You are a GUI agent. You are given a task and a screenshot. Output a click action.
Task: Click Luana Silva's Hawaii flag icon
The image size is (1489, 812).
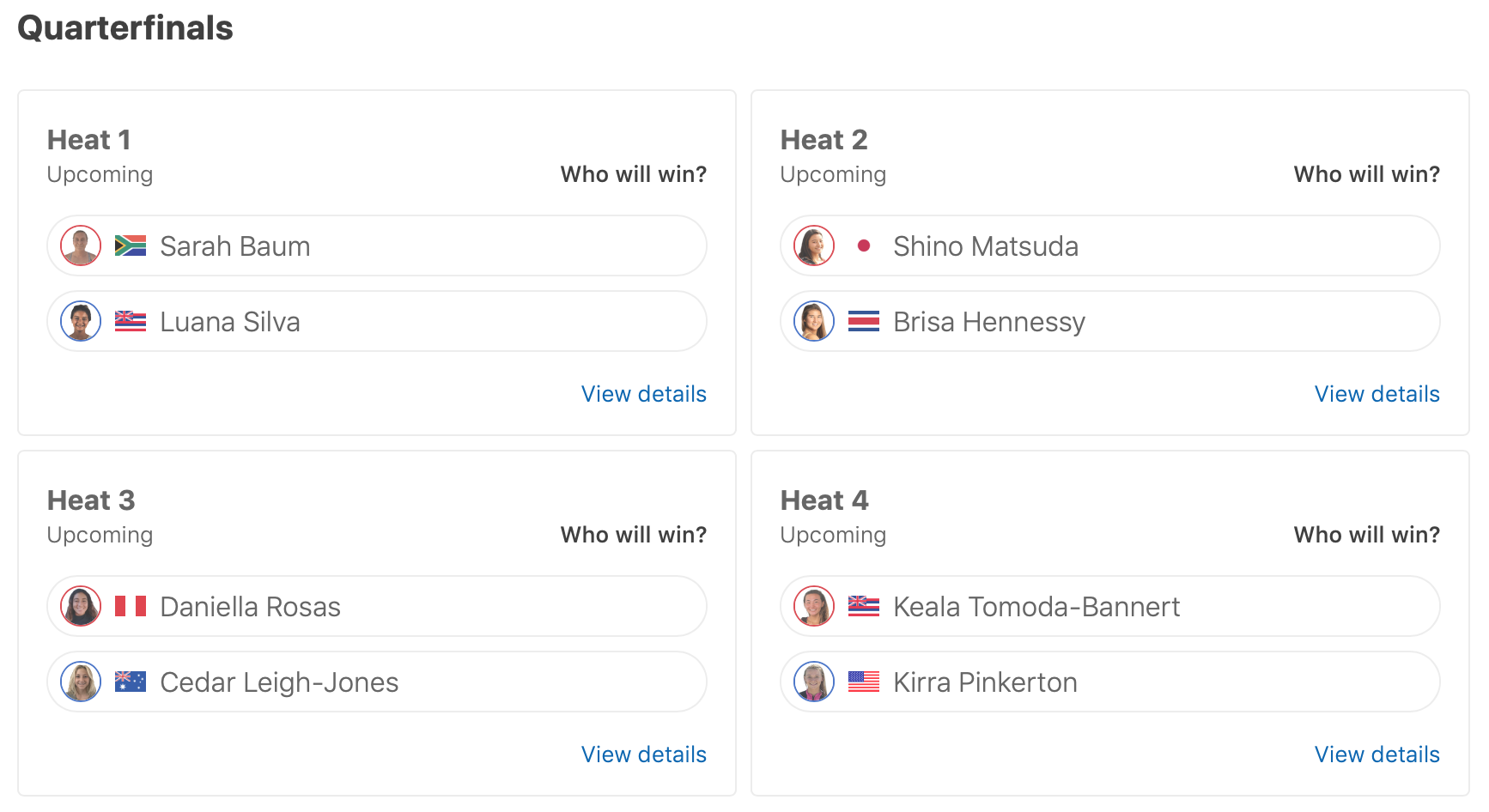[x=131, y=322]
